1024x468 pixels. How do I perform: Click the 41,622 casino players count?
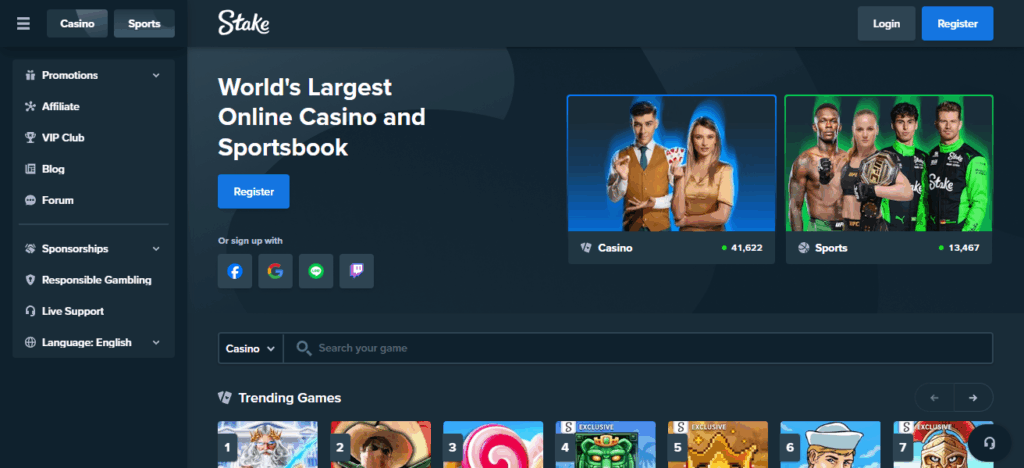pyautogui.click(x=746, y=248)
